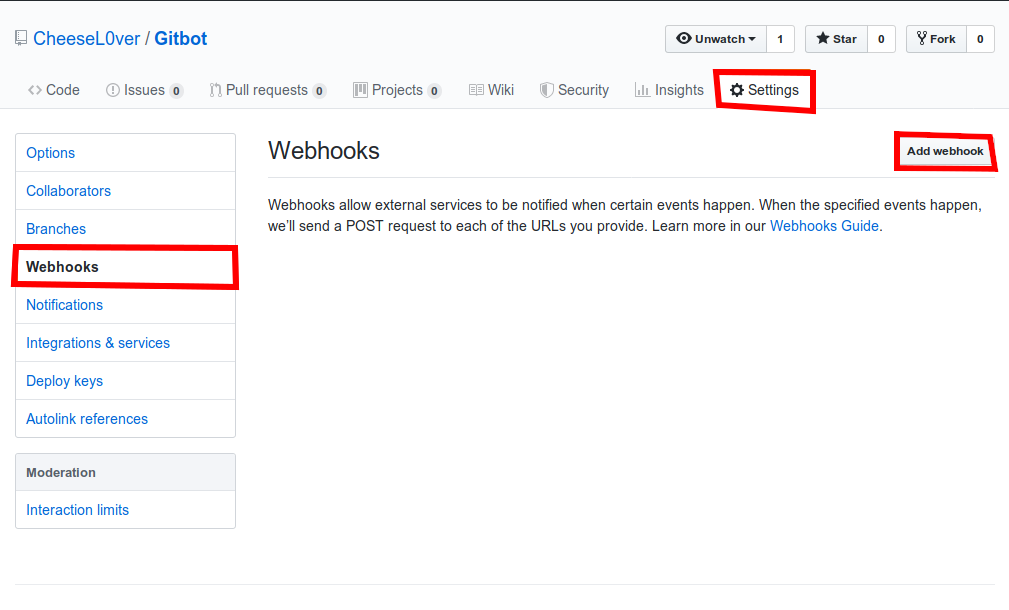This screenshot has height=610, width=1009.
Task: Open Autolink references settings
Action: pos(125,419)
